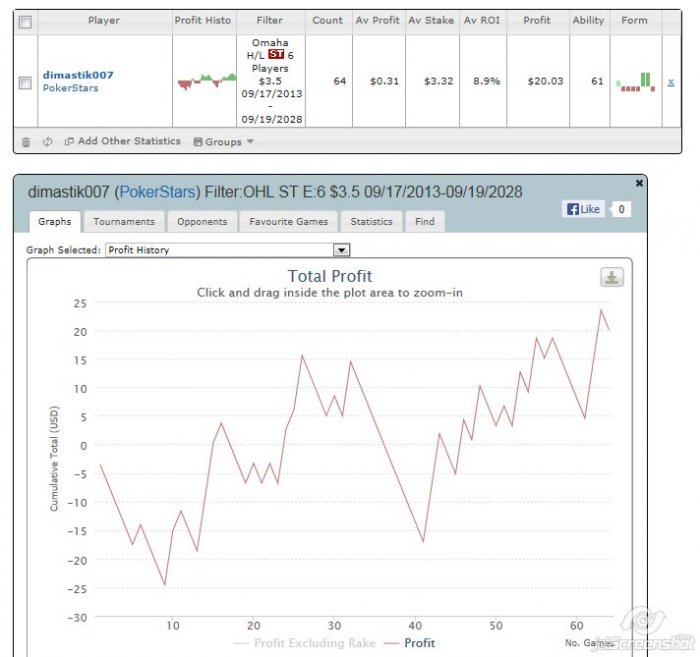The width and height of the screenshot is (700, 657).
Task: Open the Groups dropdown menu
Action: (x=224, y=142)
